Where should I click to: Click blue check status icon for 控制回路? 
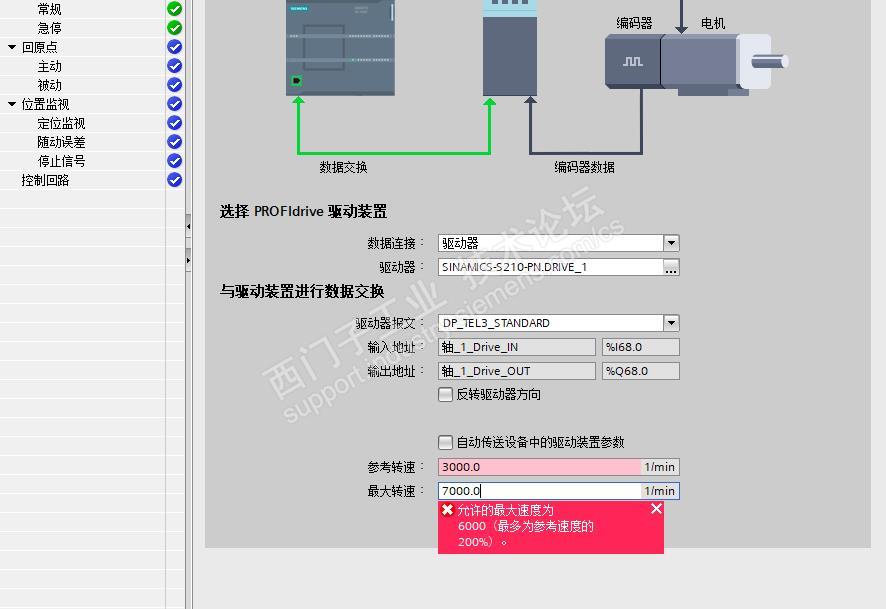click(175, 180)
